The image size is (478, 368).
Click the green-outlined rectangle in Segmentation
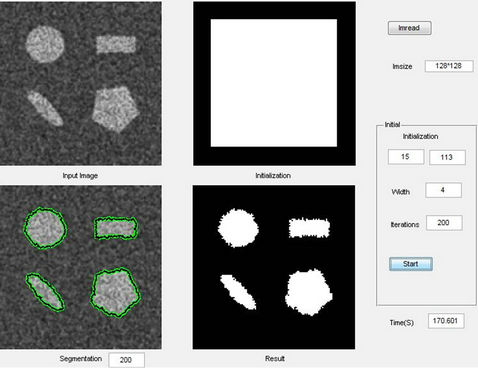click(116, 228)
